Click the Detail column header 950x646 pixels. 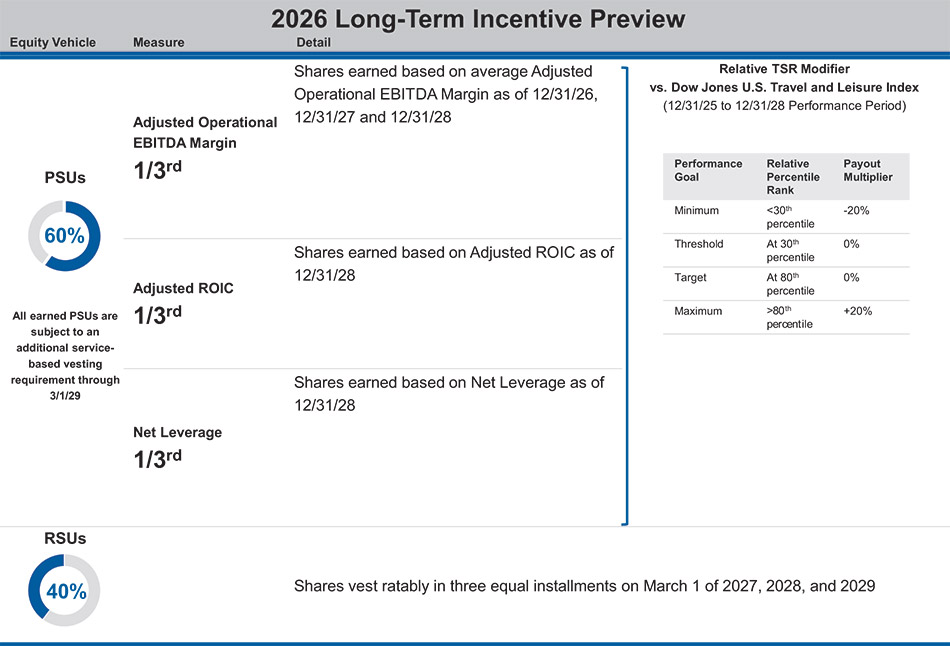(x=313, y=43)
